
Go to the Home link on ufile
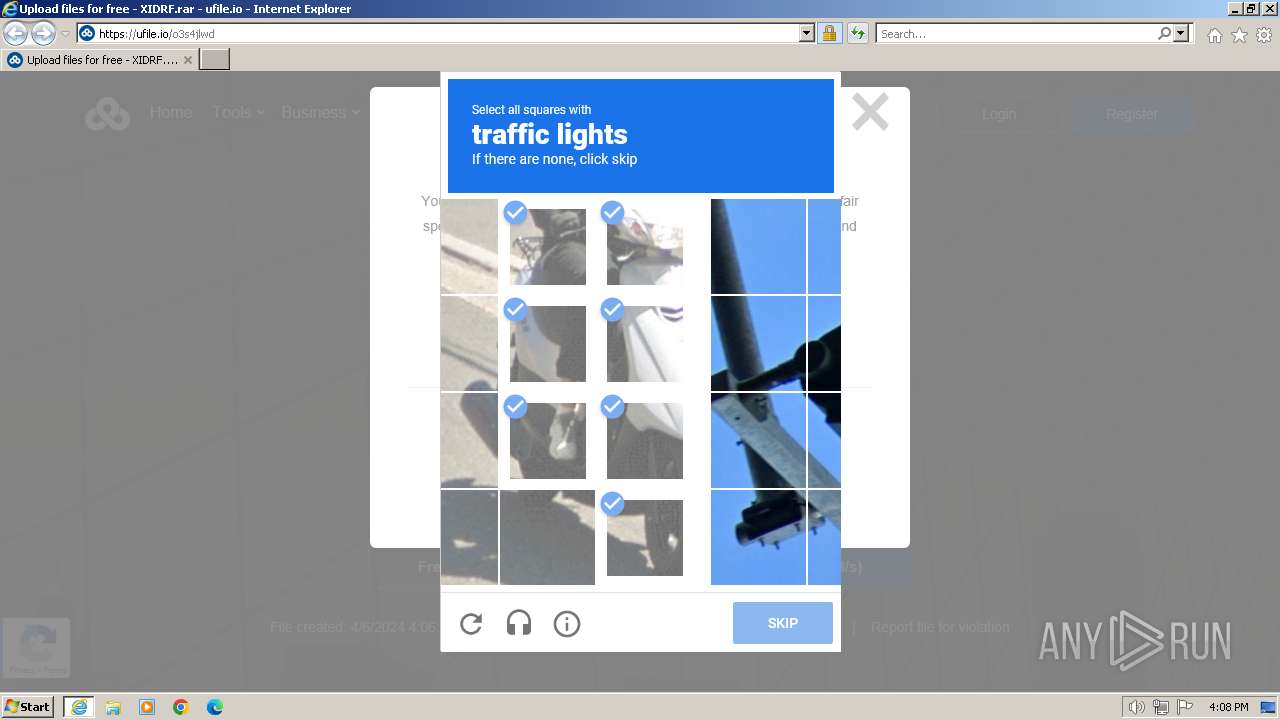click(171, 113)
